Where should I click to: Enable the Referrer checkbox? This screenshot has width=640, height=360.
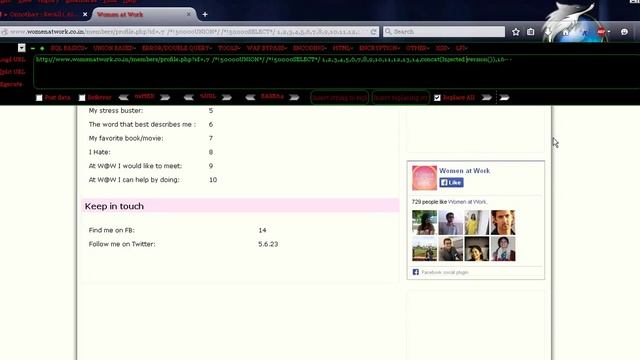pos(82,98)
